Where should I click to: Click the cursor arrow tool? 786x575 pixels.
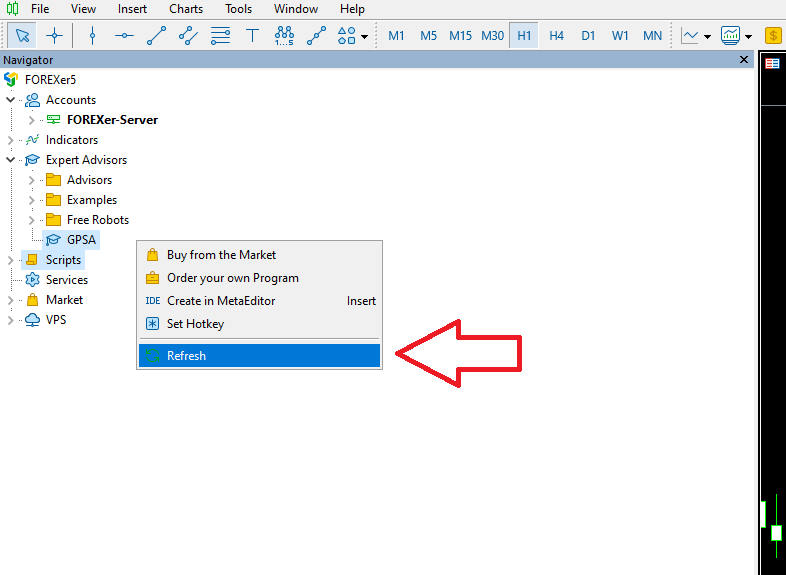tap(23, 36)
